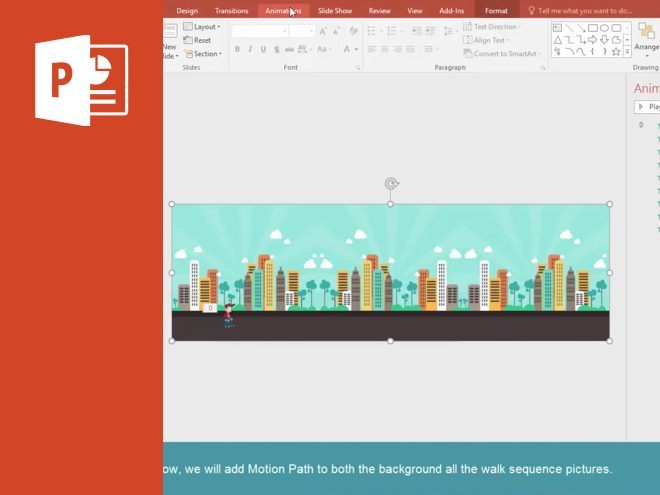Viewport: 660px width, 495px height.
Task: Open the Text Direction dropdown
Action: [495, 27]
